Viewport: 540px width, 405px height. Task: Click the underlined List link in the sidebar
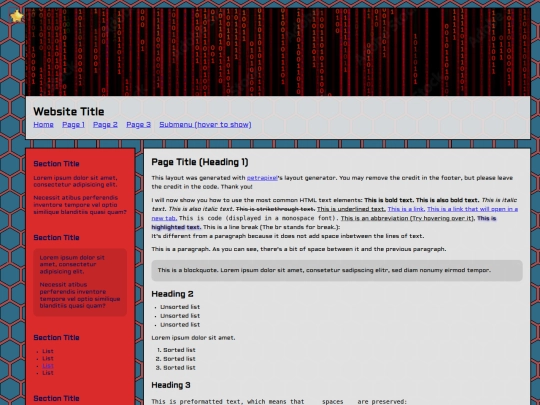click(48, 366)
